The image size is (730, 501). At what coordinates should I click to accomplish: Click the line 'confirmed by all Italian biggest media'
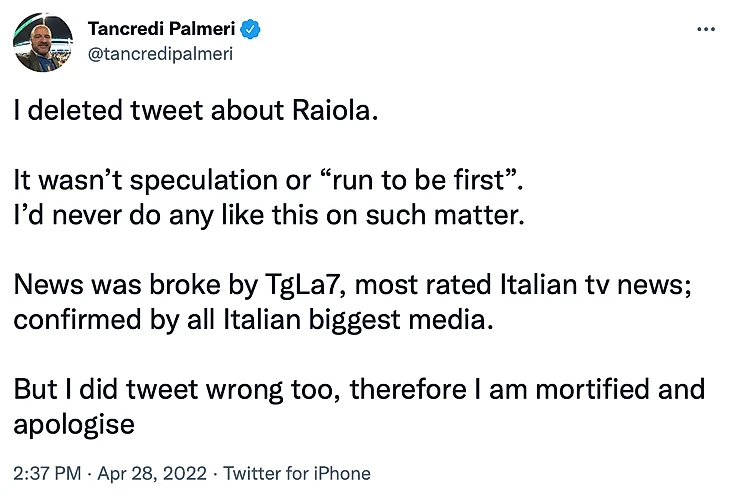[253, 320]
